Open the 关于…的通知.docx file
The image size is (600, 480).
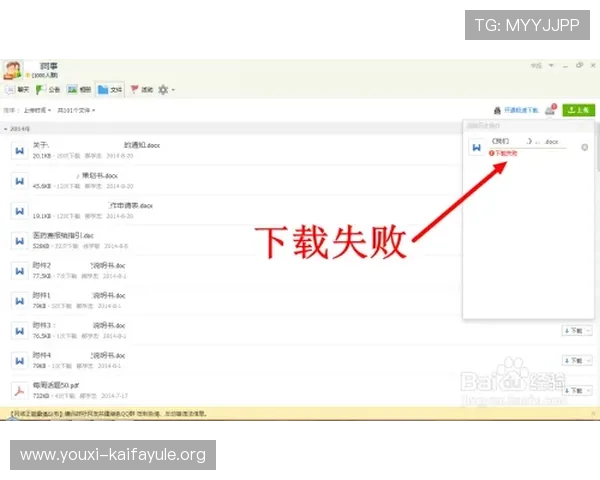[x=96, y=145]
